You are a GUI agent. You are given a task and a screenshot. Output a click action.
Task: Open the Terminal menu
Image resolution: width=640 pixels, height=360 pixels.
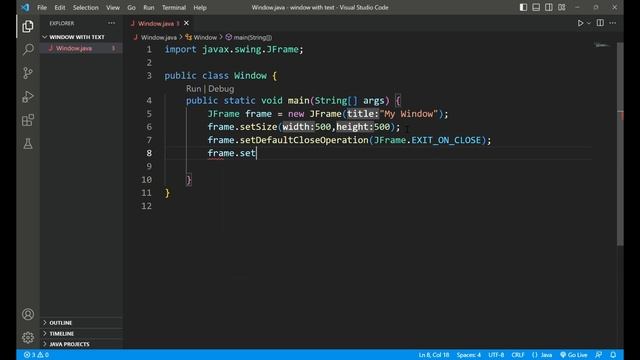(x=173, y=7)
